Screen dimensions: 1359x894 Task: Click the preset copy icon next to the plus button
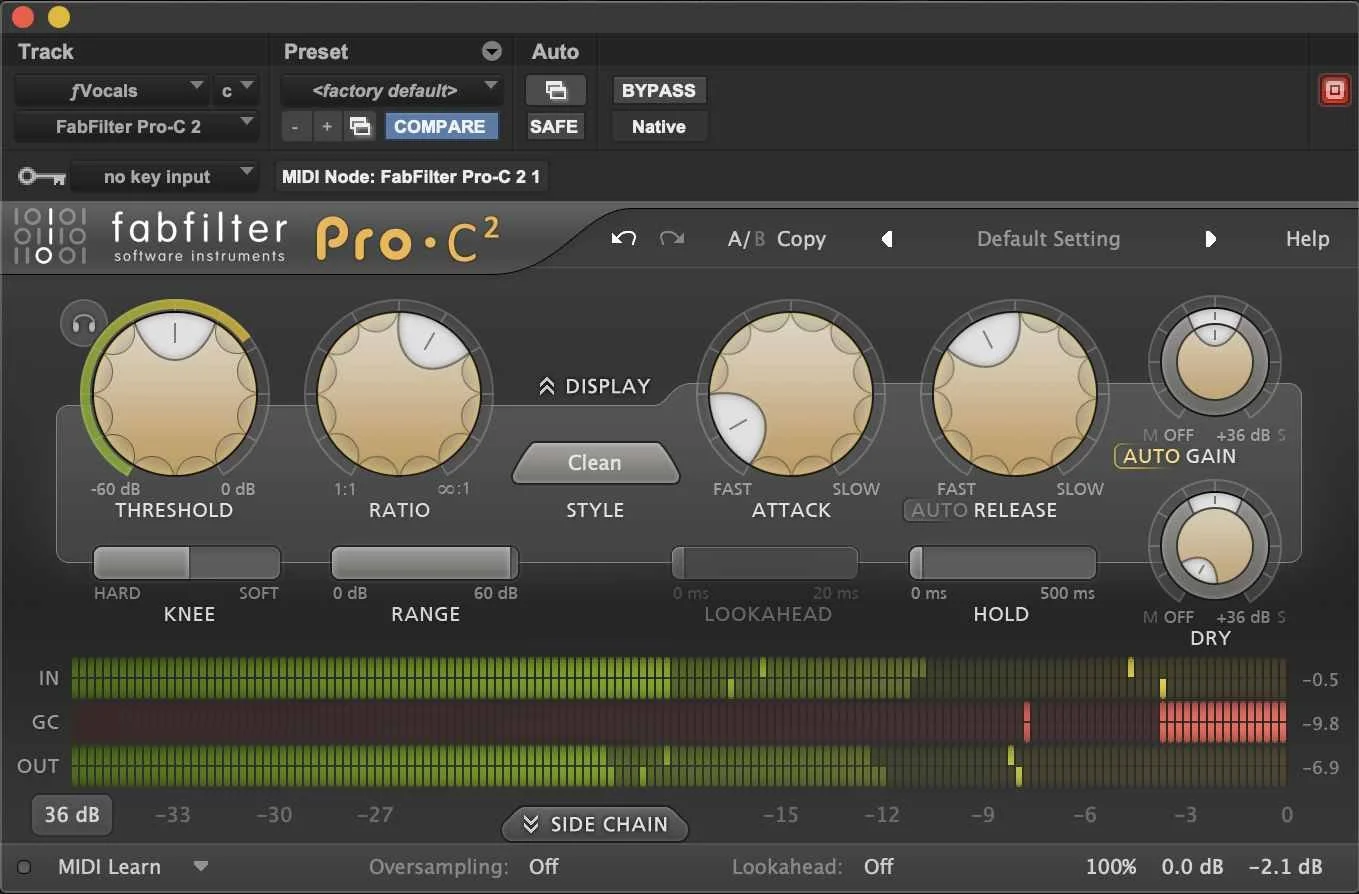point(360,126)
